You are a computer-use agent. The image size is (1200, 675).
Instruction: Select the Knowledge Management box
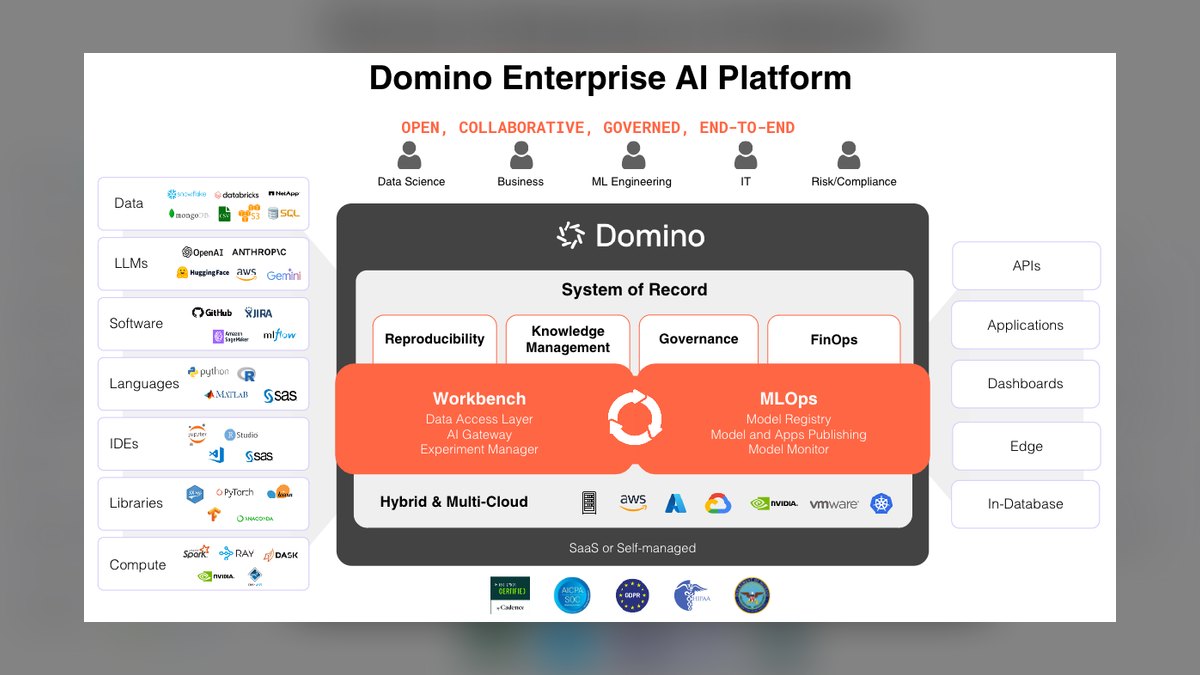click(568, 340)
